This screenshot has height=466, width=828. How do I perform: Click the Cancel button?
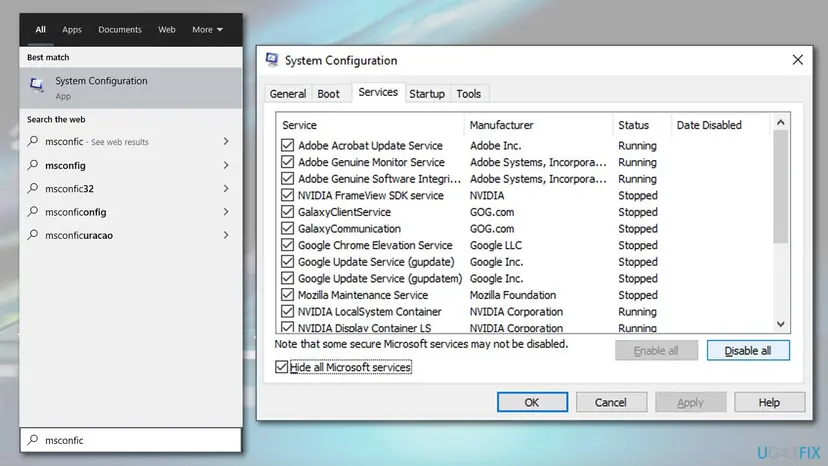click(x=611, y=402)
